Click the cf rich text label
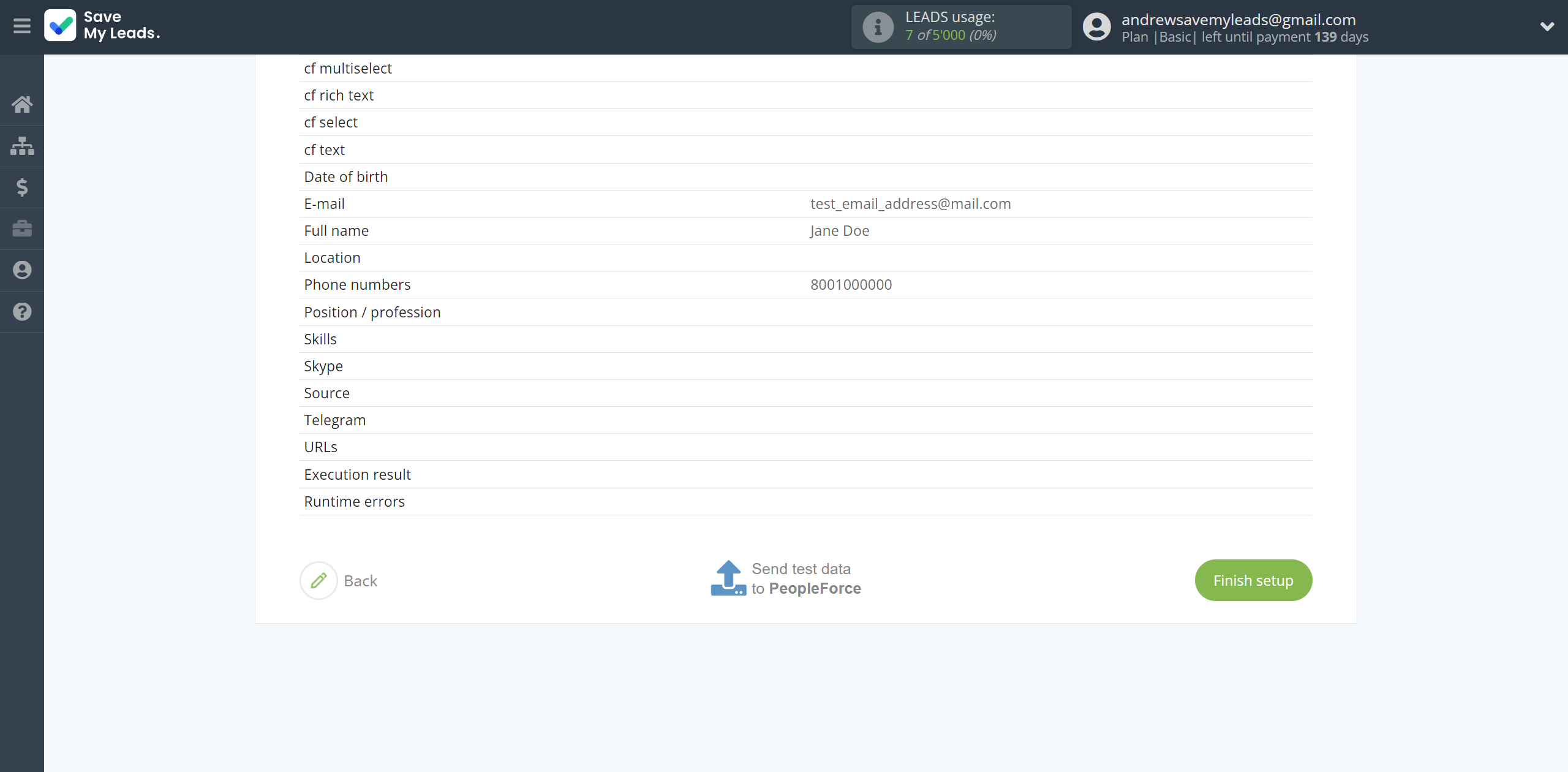The width and height of the screenshot is (1568, 772). tap(339, 95)
